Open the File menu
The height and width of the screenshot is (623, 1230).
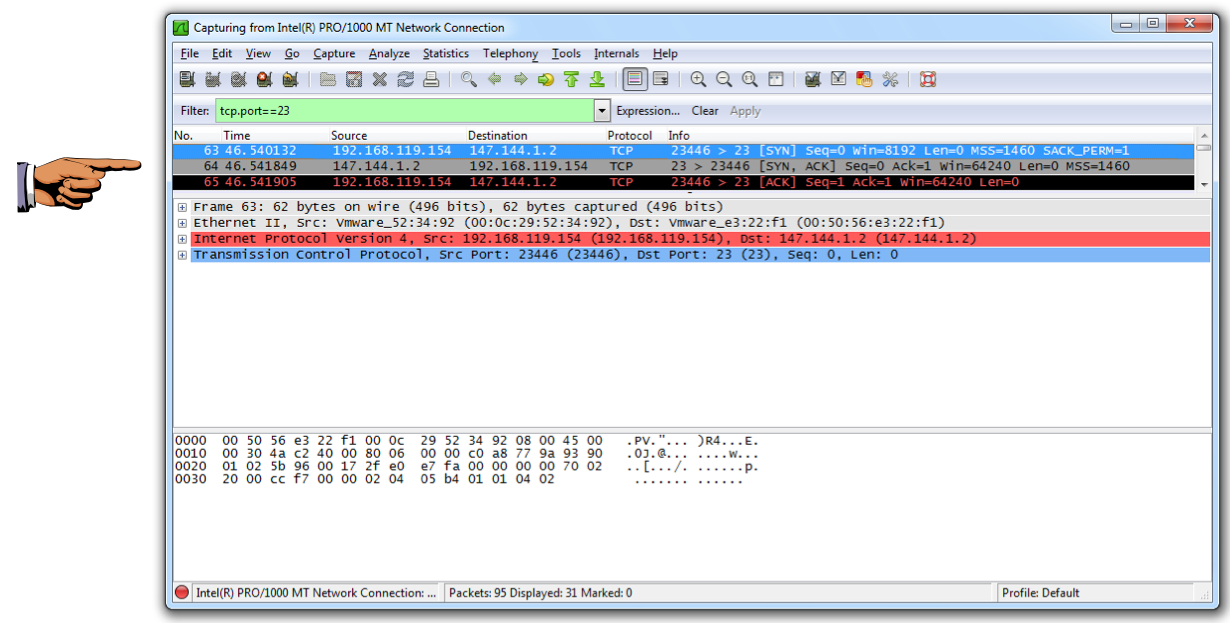tap(190, 54)
